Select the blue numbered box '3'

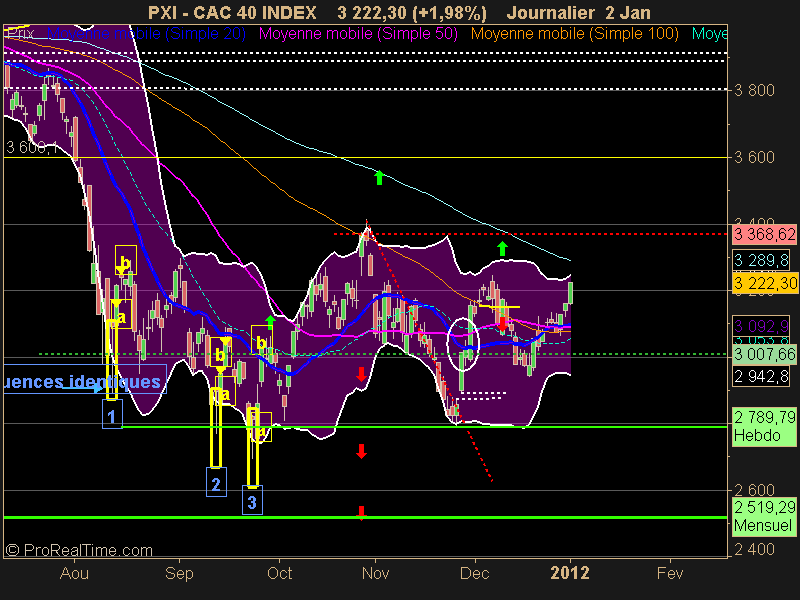(x=252, y=501)
